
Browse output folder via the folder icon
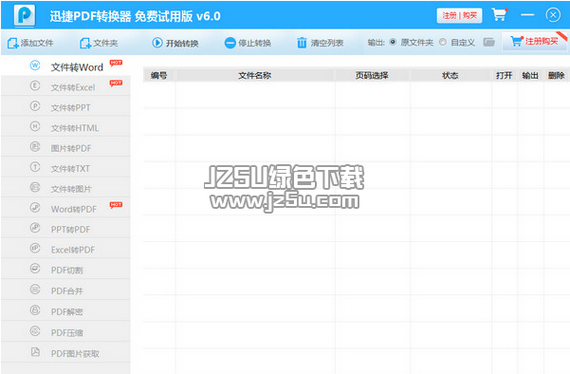click(x=489, y=42)
